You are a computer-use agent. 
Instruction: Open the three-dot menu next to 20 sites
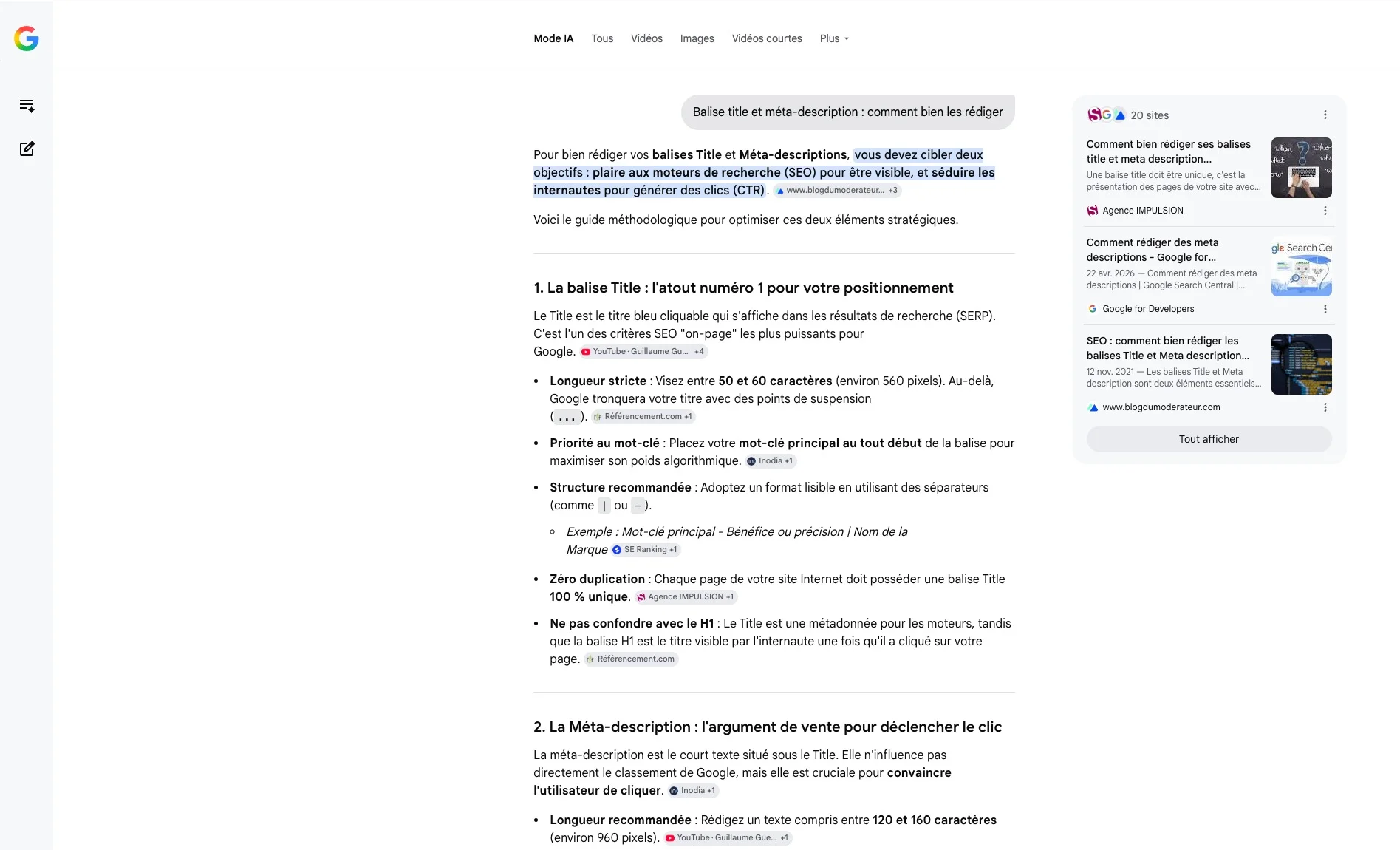[x=1325, y=115]
